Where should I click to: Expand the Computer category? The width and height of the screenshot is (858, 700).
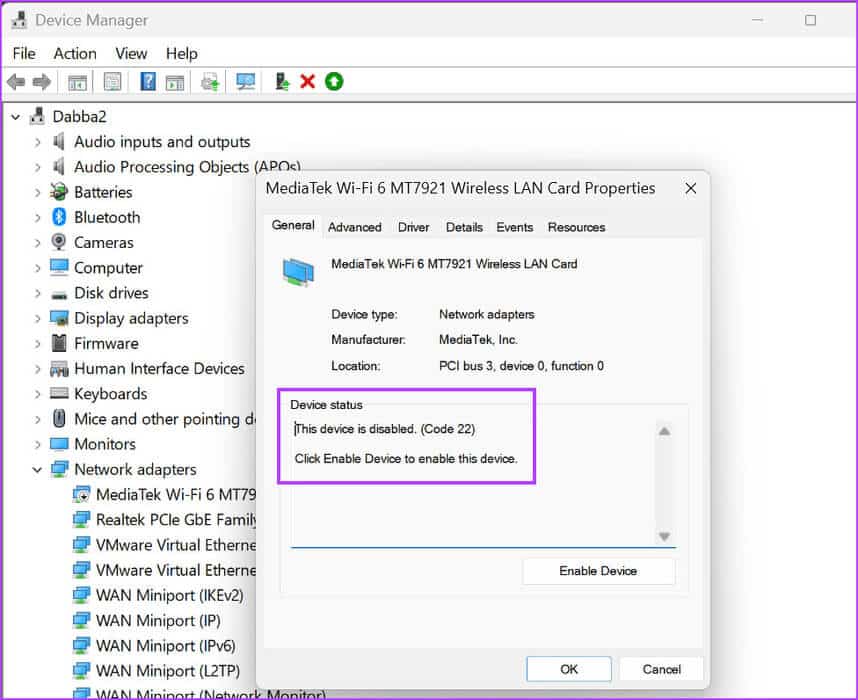[37, 268]
